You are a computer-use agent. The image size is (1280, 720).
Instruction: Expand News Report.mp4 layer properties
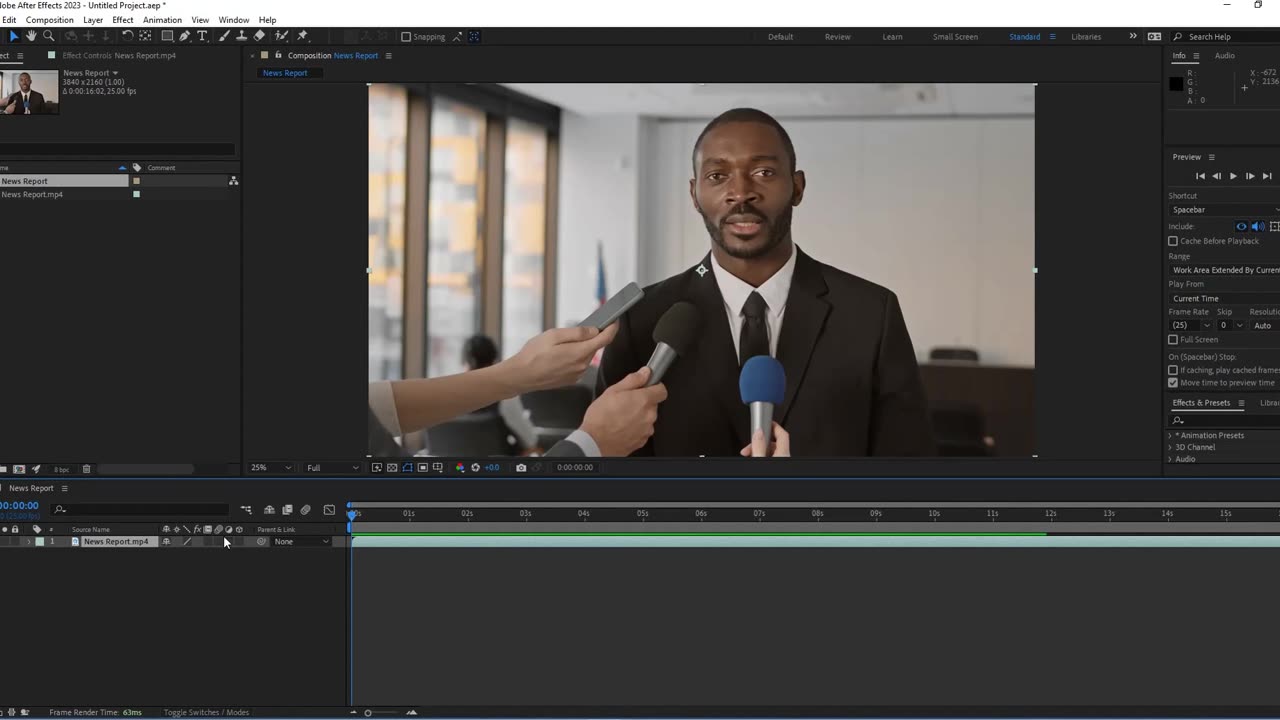click(x=28, y=542)
